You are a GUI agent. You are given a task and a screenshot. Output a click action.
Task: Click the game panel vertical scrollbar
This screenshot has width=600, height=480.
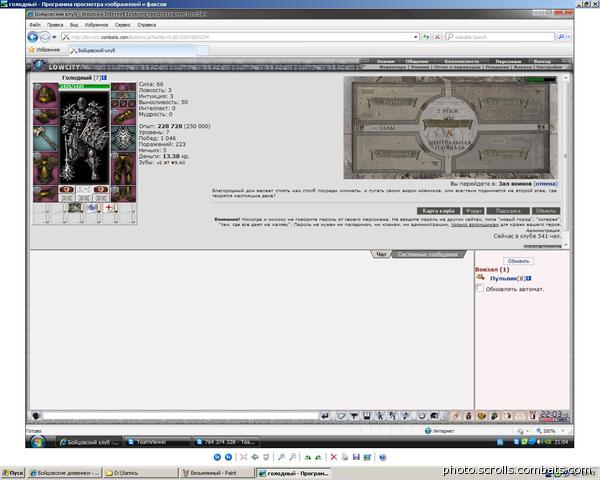pyautogui.click(x=566, y=161)
